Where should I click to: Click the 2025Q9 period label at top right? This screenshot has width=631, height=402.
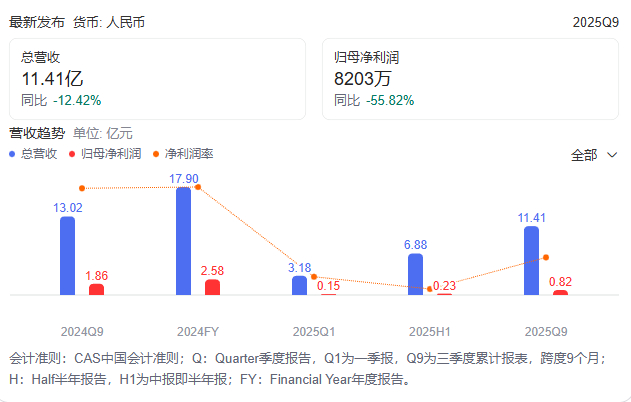pos(596,23)
